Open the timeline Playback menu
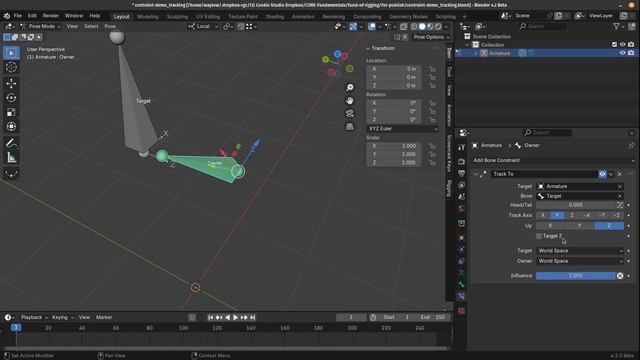This screenshot has width=640, height=360. coord(34,317)
